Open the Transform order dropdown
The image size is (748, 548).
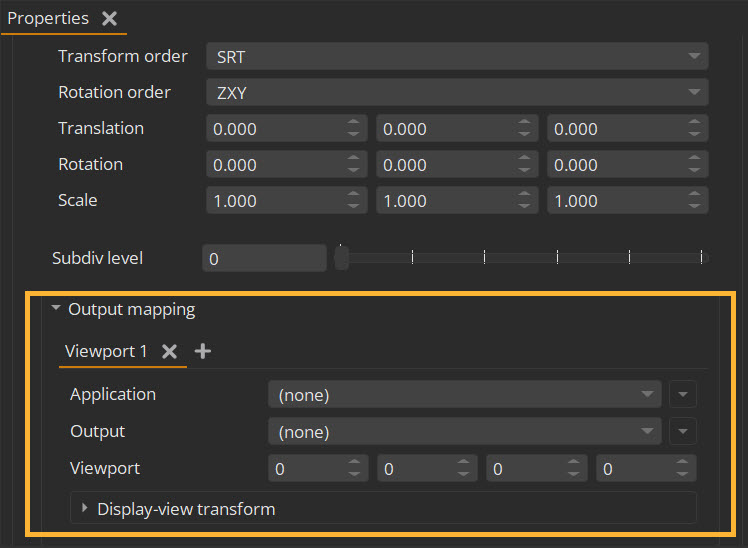click(457, 57)
